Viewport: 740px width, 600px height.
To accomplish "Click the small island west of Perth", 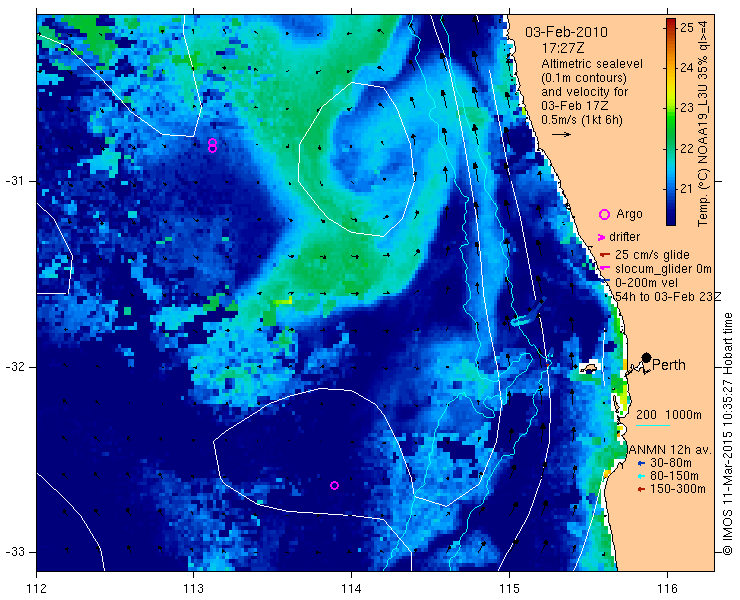I will [x=589, y=368].
